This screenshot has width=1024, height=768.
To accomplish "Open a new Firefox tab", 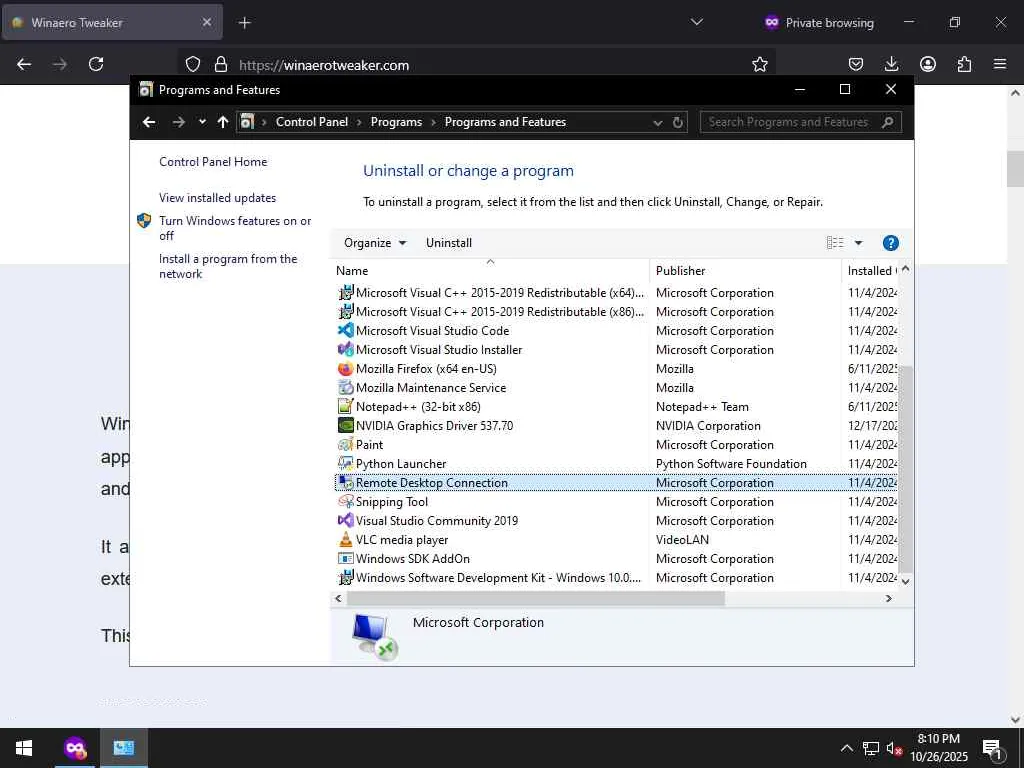I will (244, 23).
